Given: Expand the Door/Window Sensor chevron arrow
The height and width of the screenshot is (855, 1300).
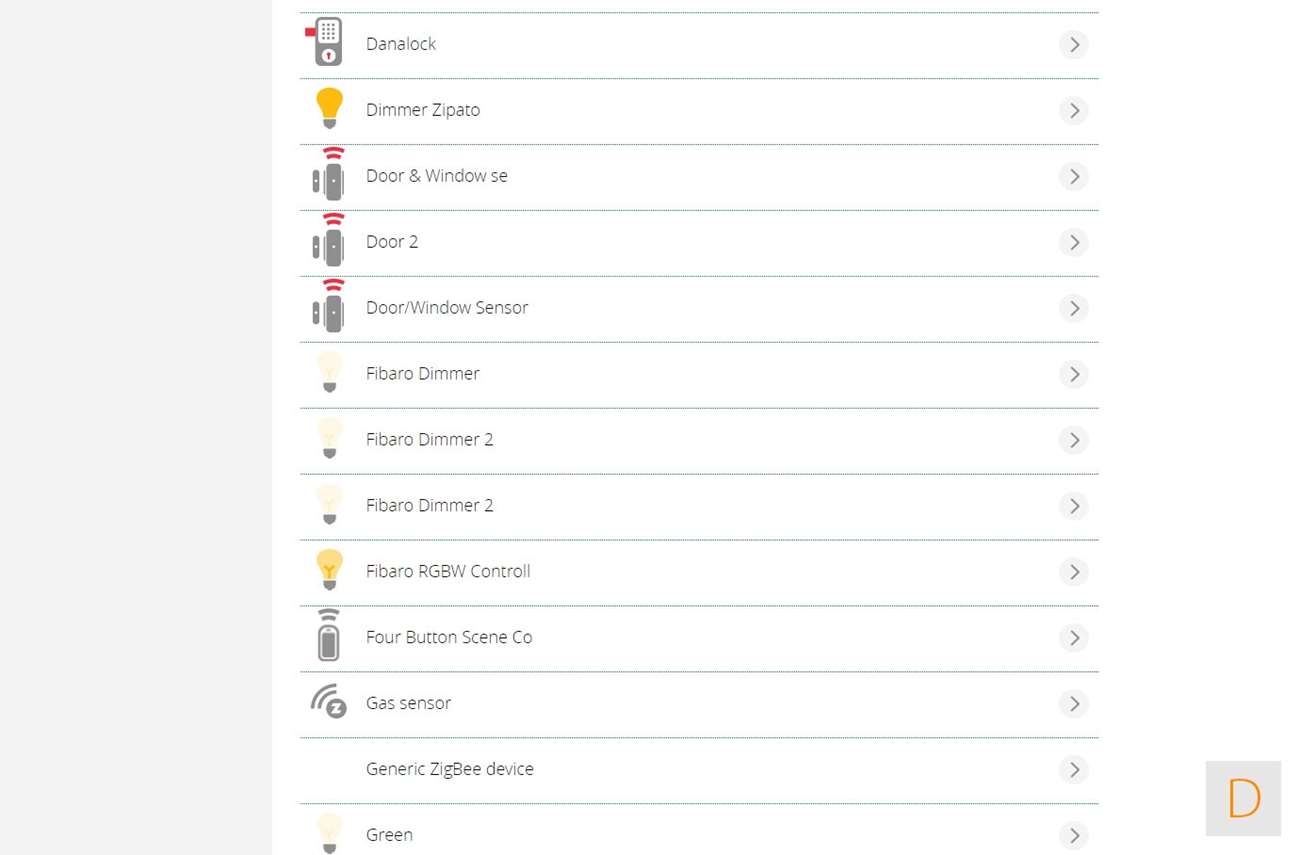Looking at the screenshot, I should click(1073, 308).
